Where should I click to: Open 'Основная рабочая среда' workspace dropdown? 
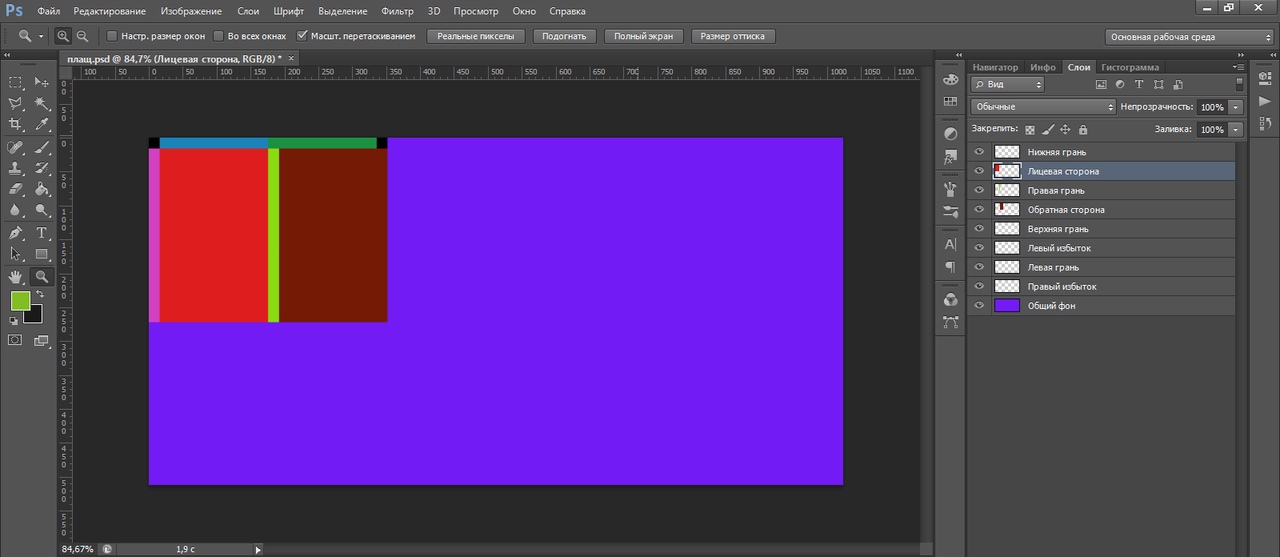click(1190, 36)
